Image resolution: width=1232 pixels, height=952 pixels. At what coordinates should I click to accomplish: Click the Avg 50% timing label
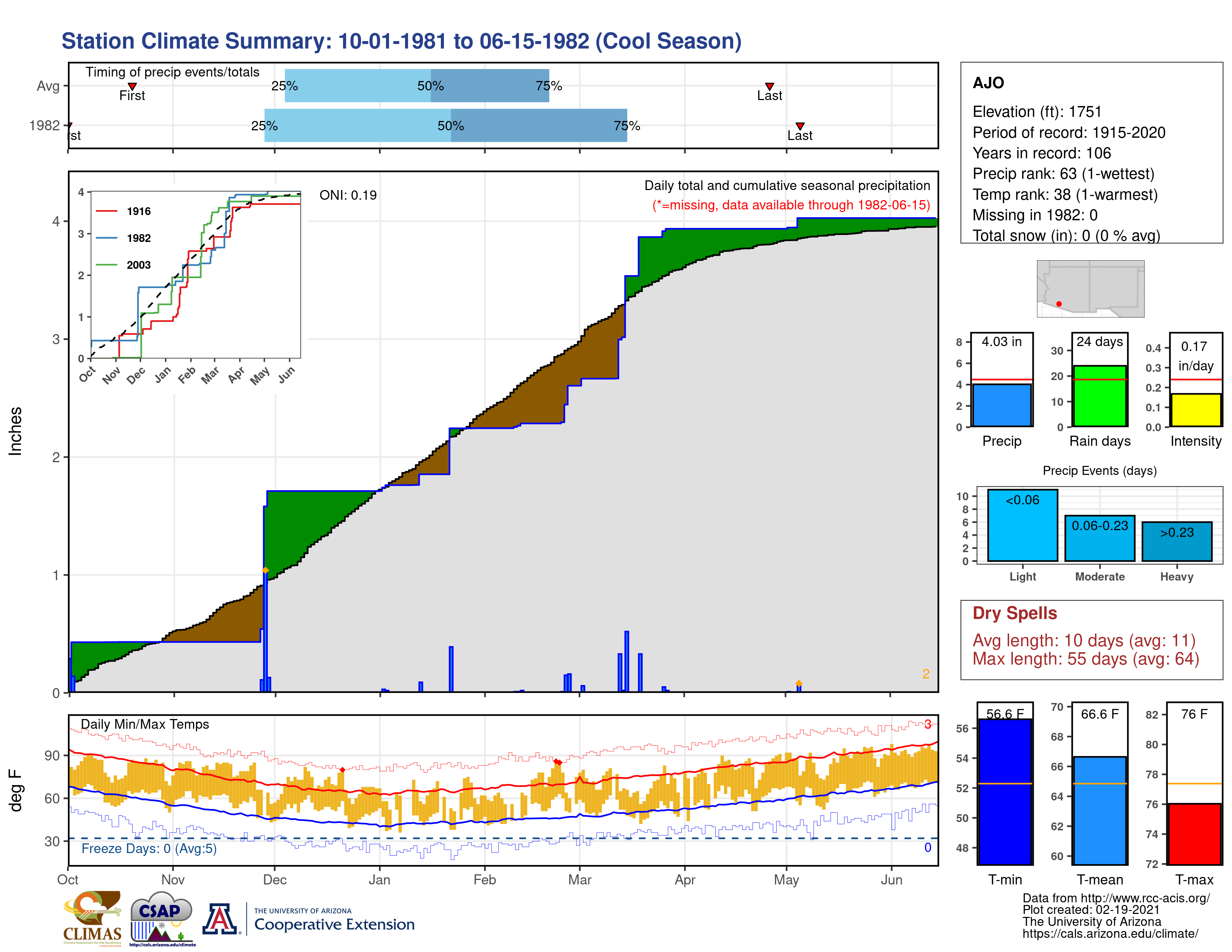coord(430,86)
